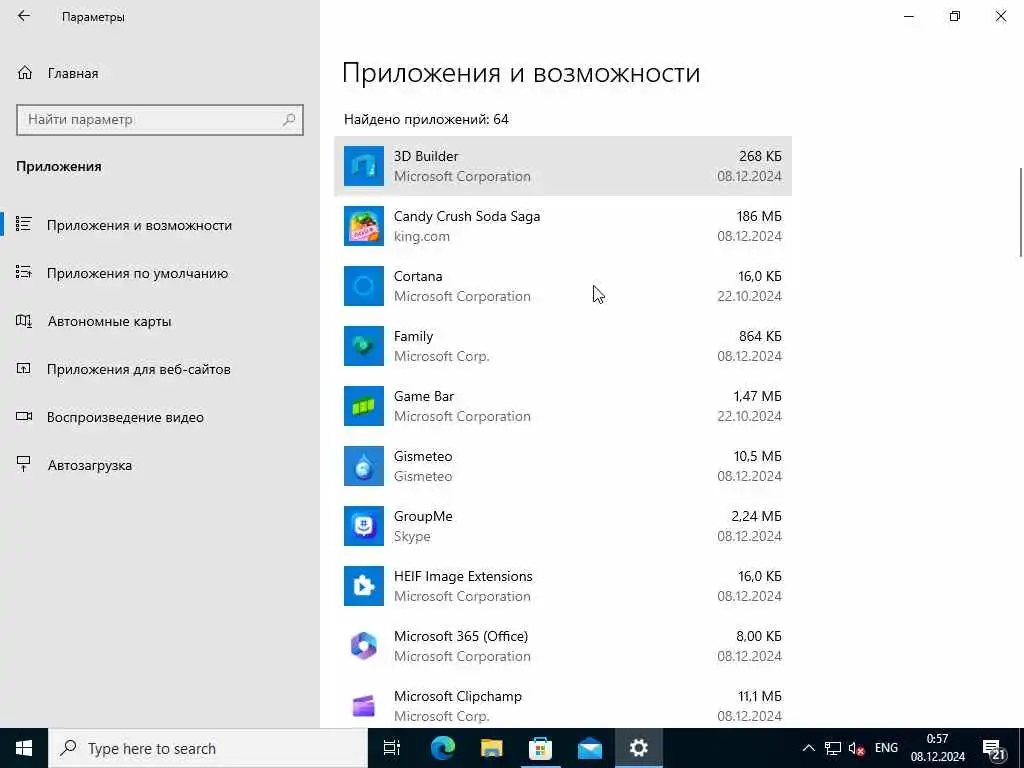
Task: Click the Найти параметр search field
Action: point(159,120)
